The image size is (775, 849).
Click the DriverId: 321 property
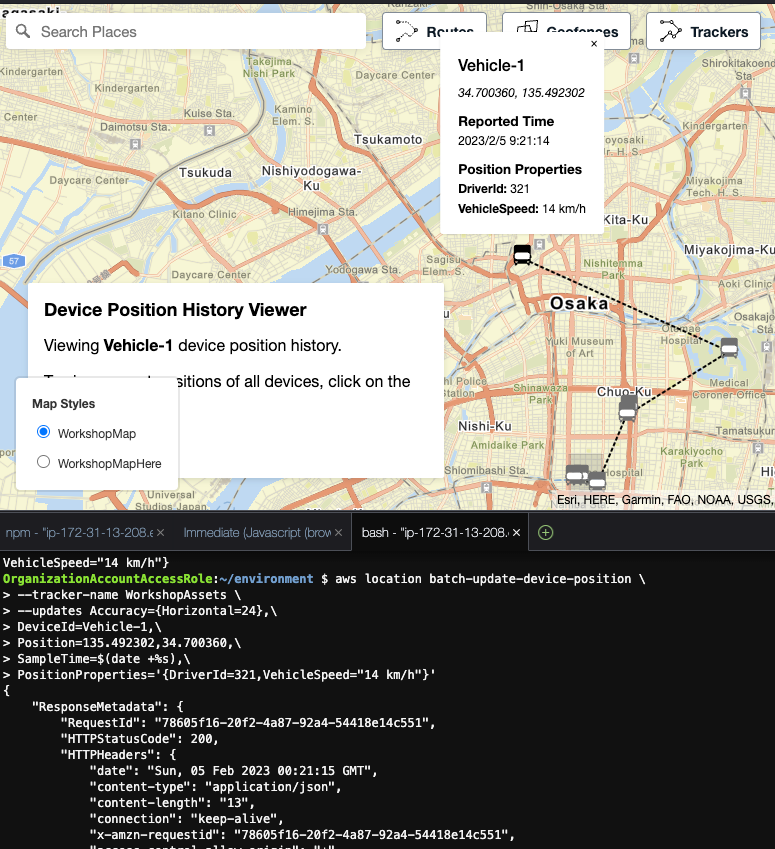click(493, 188)
